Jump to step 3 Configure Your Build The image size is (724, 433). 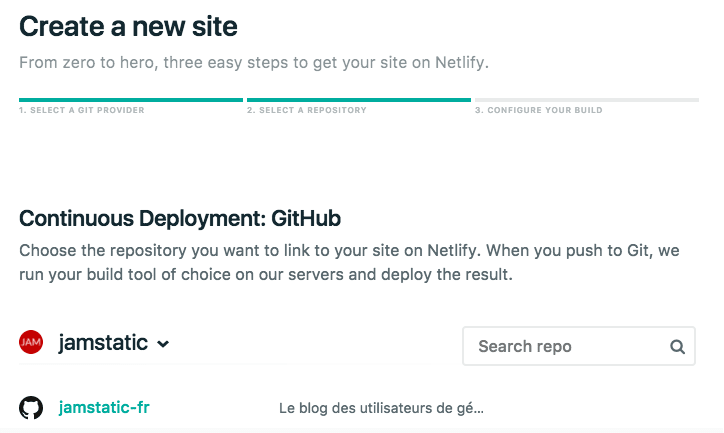[x=538, y=110]
